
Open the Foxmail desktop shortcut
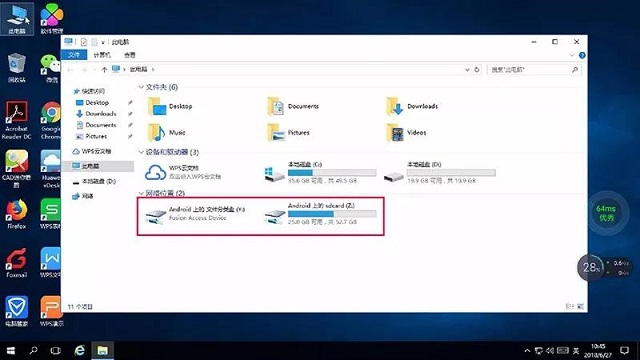[16, 262]
